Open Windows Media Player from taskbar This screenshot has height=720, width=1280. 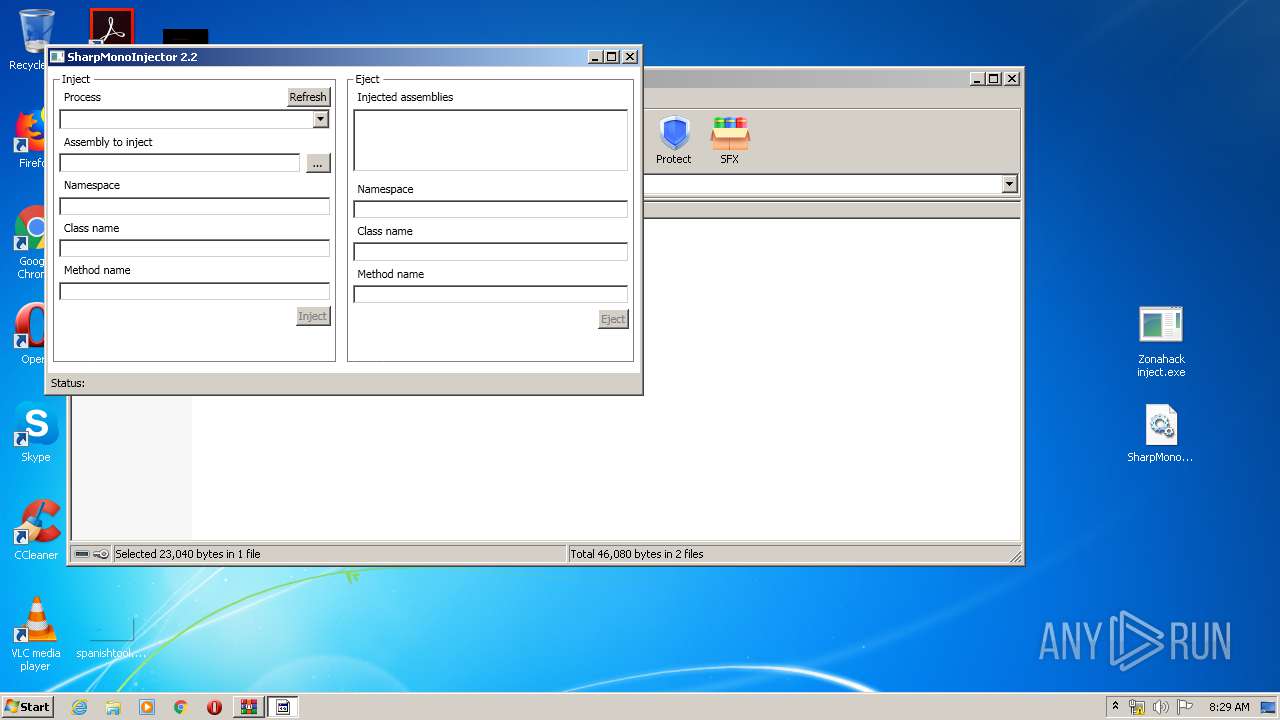[x=147, y=707]
